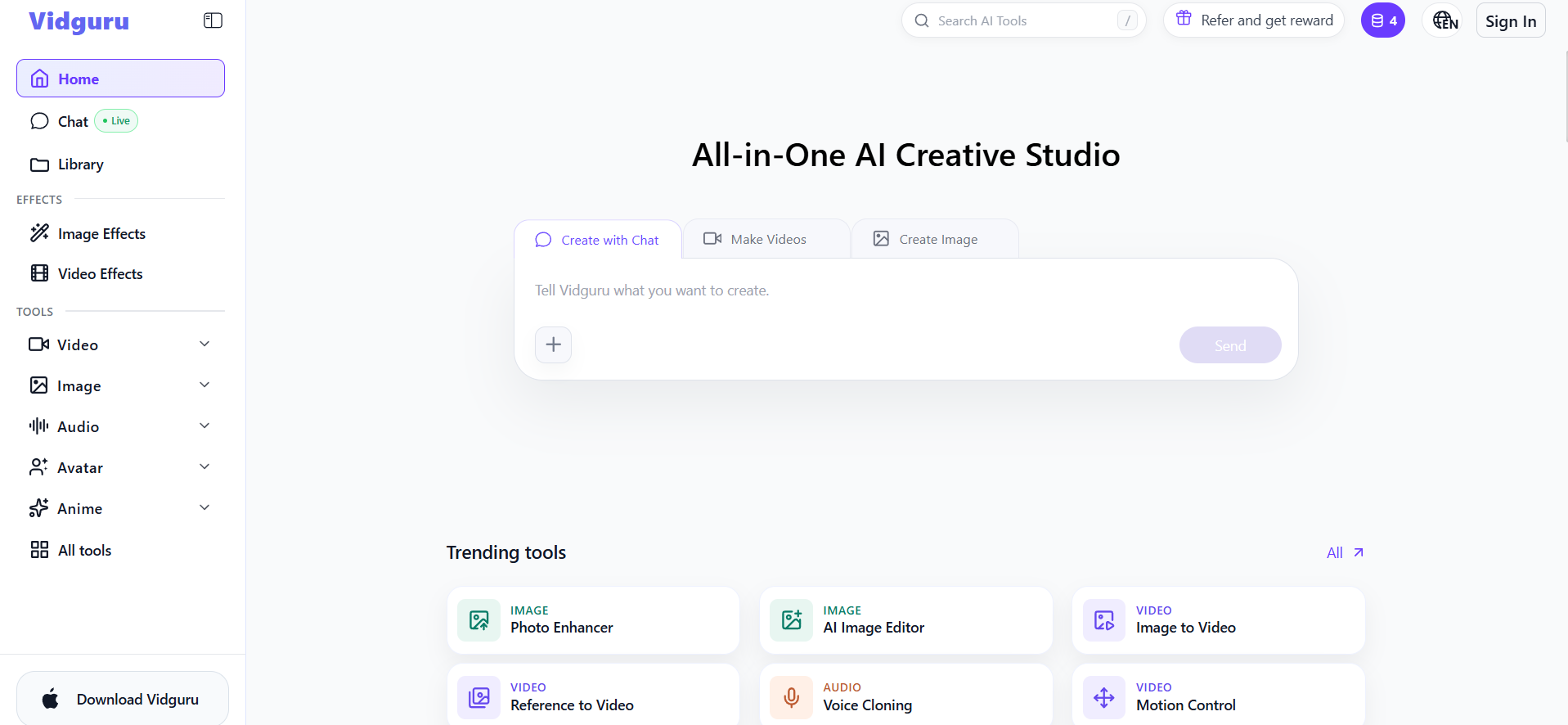Open Voice Cloning tool card
The width and height of the screenshot is (1568, 725).
(x=905, y=696)
